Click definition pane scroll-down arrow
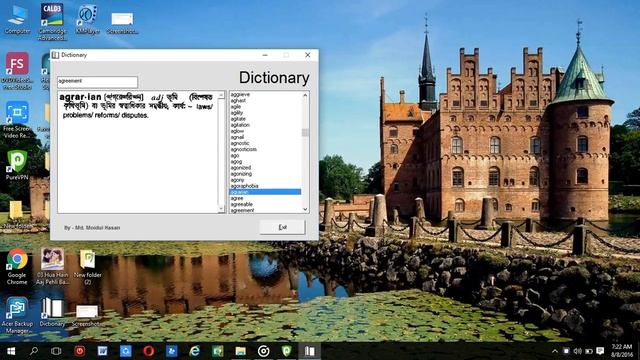The width and height of the screenshot is (640, 360). [x=221, y=209]
